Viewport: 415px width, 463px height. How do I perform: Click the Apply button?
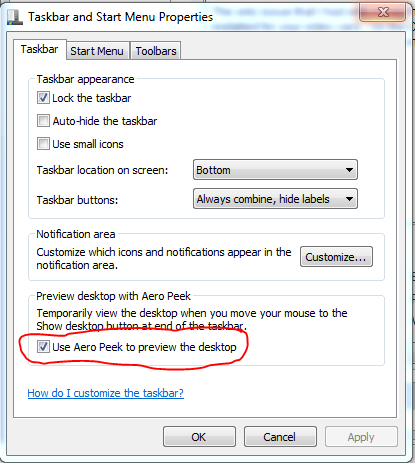(x=361, y=437)
